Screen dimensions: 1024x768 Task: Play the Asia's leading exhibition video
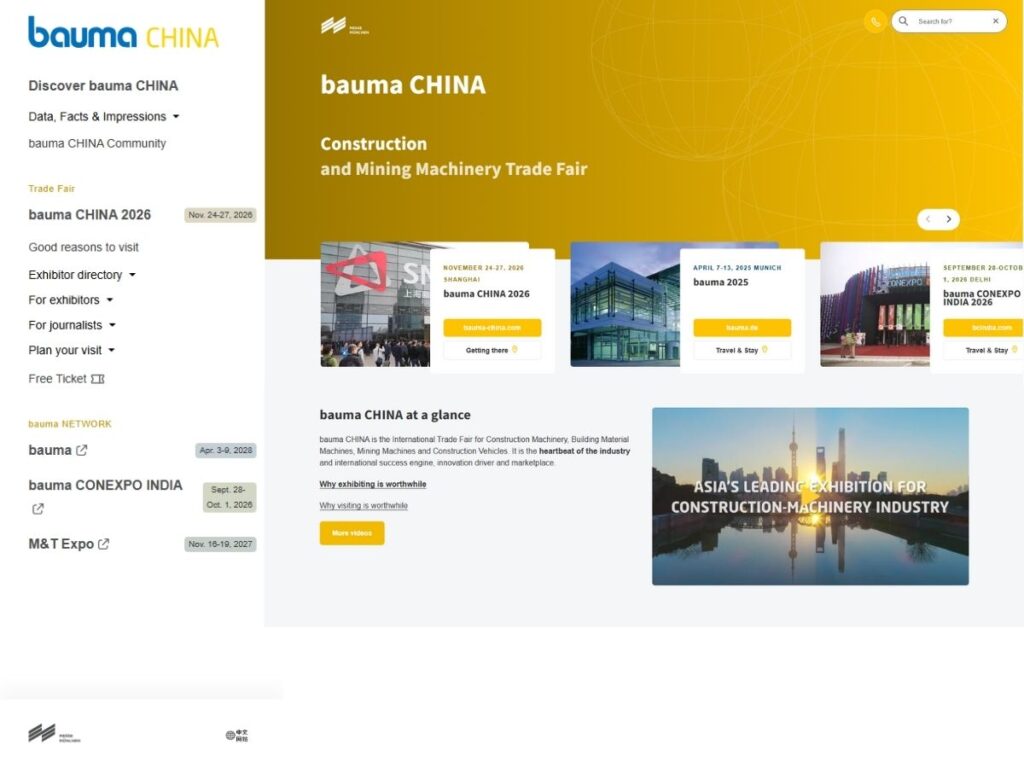pos(810,496)
